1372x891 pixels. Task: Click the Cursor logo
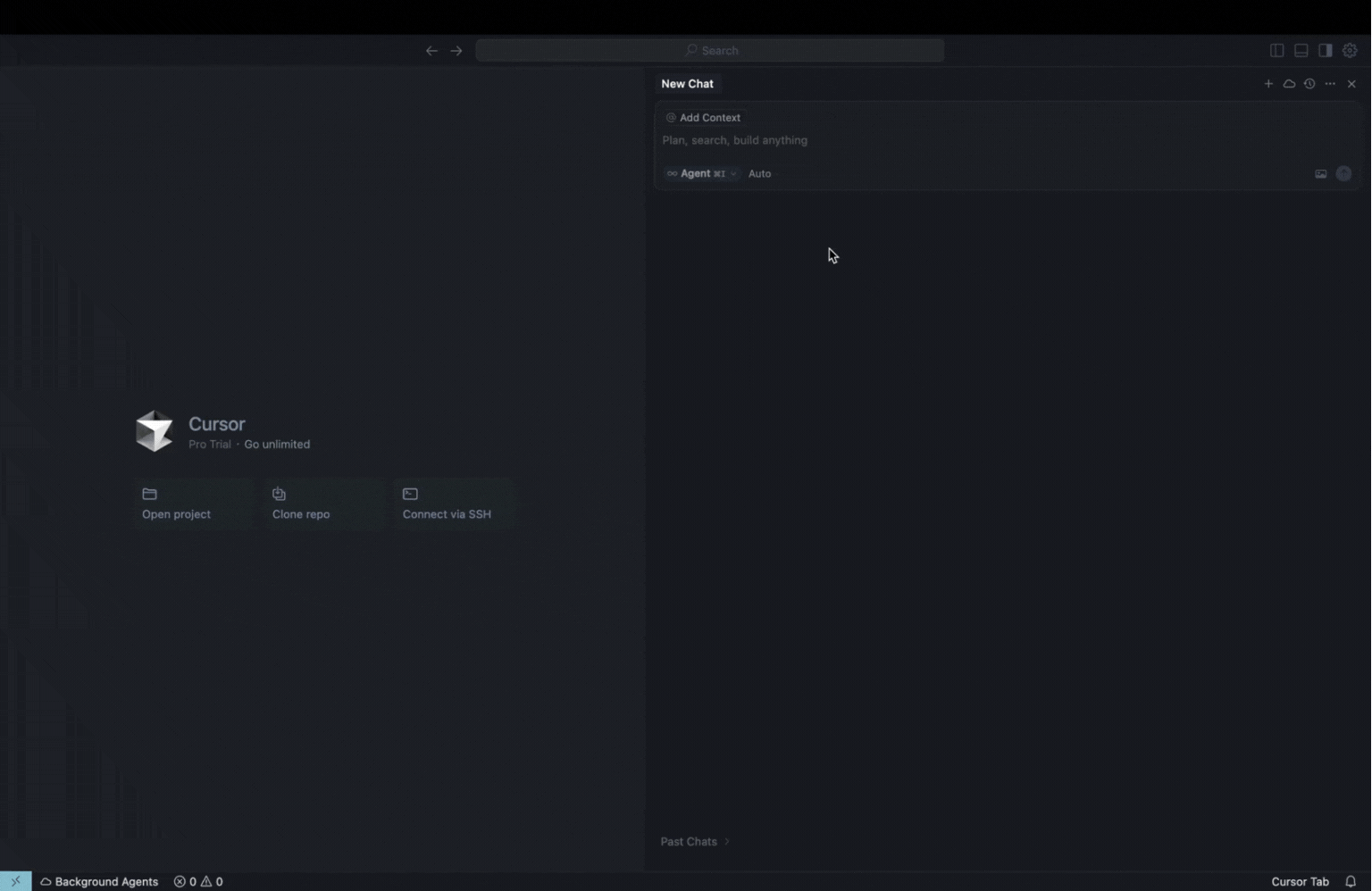click(x=154, y=431)
